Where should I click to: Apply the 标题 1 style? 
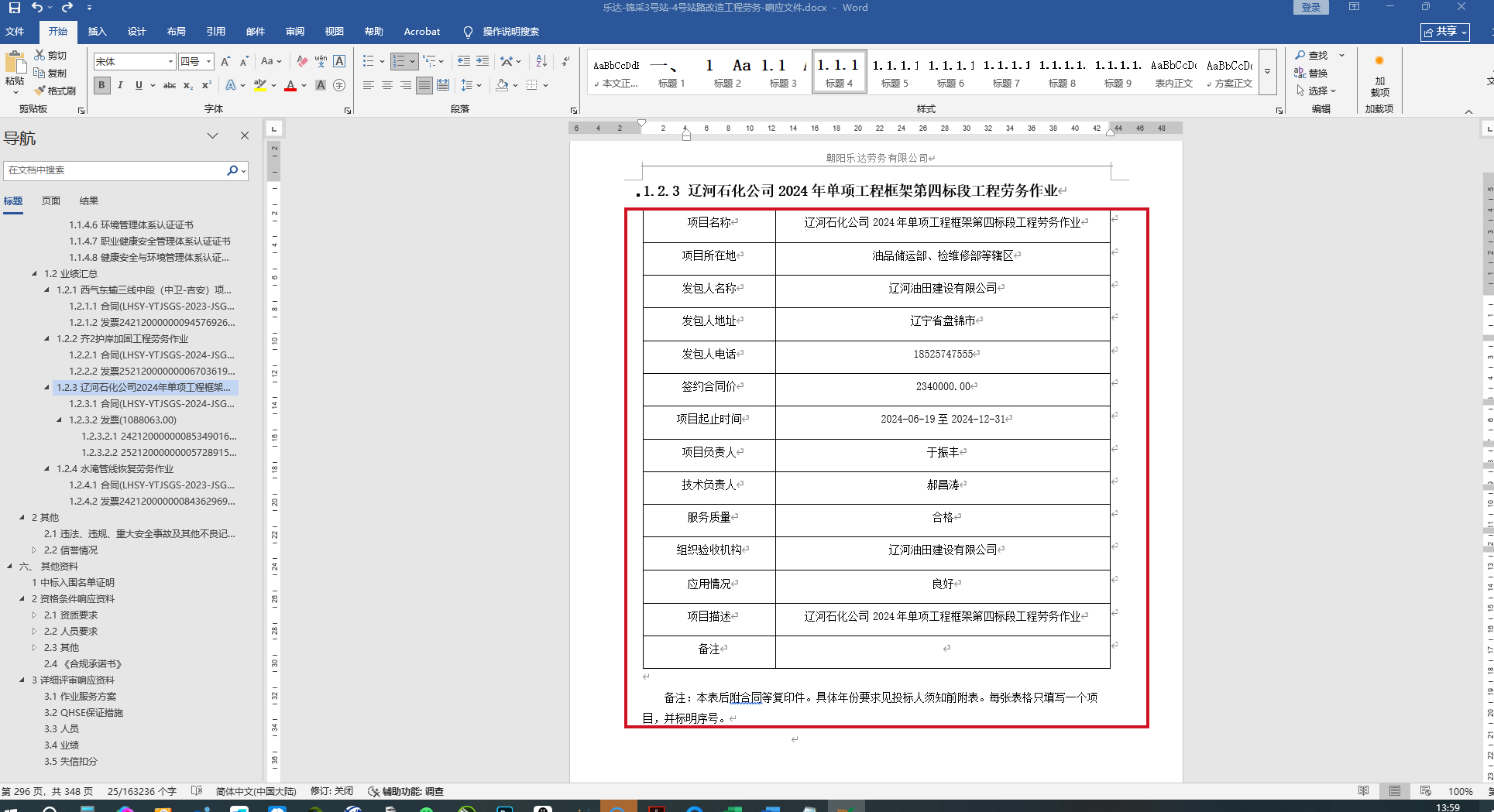[671, 72]
